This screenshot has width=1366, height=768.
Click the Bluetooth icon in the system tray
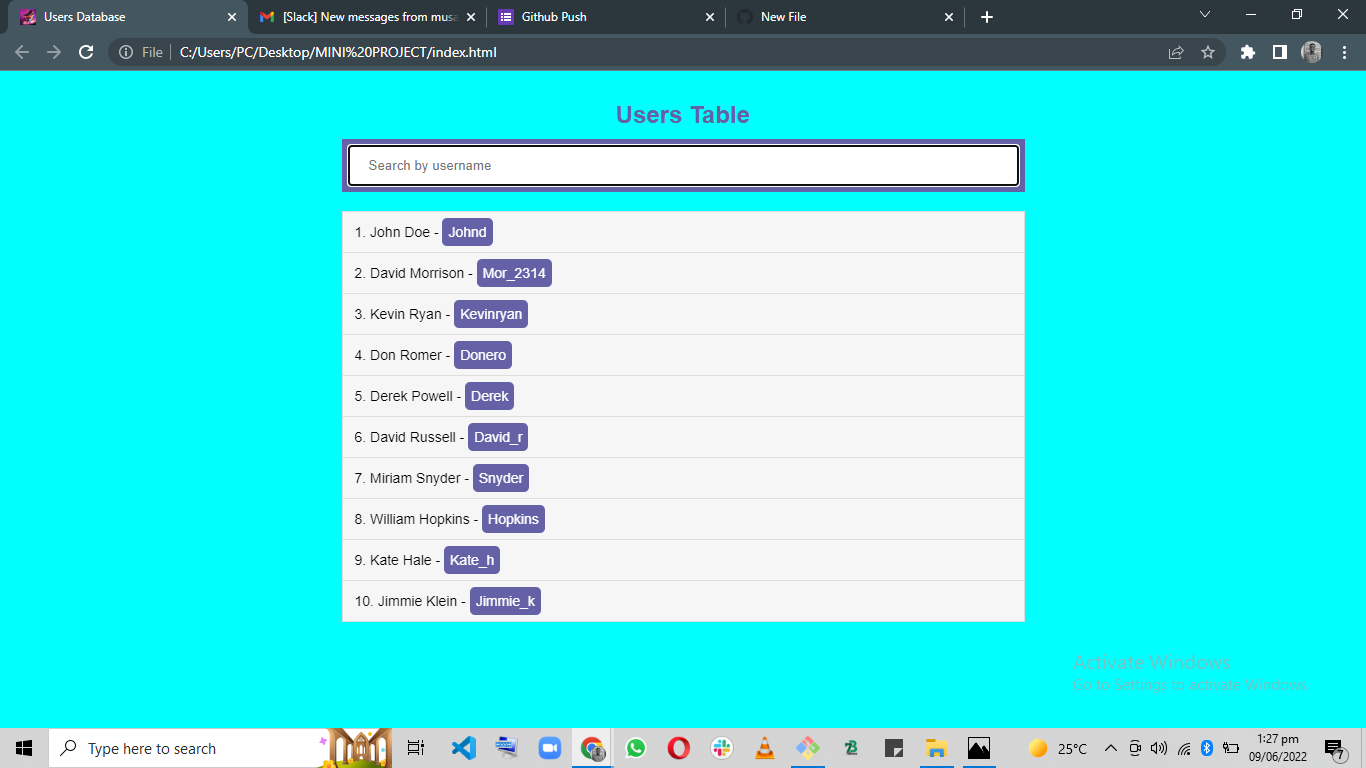coord(1207,747)
